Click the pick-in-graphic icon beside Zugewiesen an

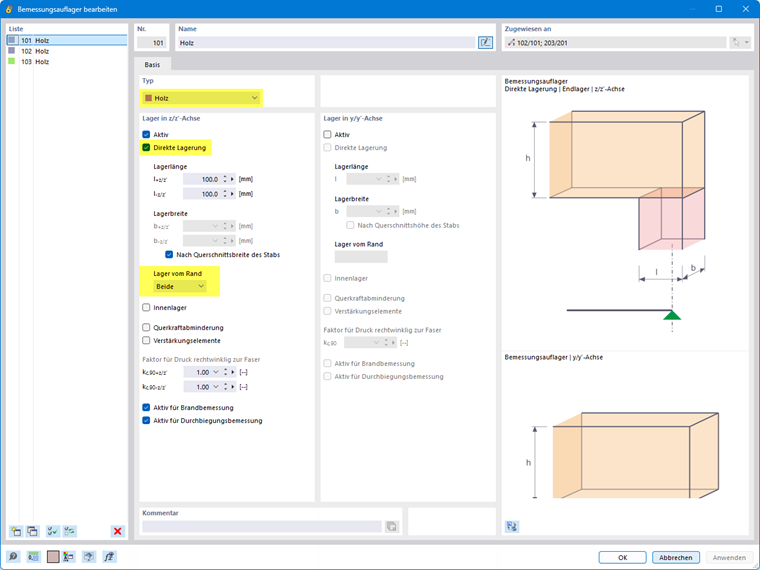[736, 43]
